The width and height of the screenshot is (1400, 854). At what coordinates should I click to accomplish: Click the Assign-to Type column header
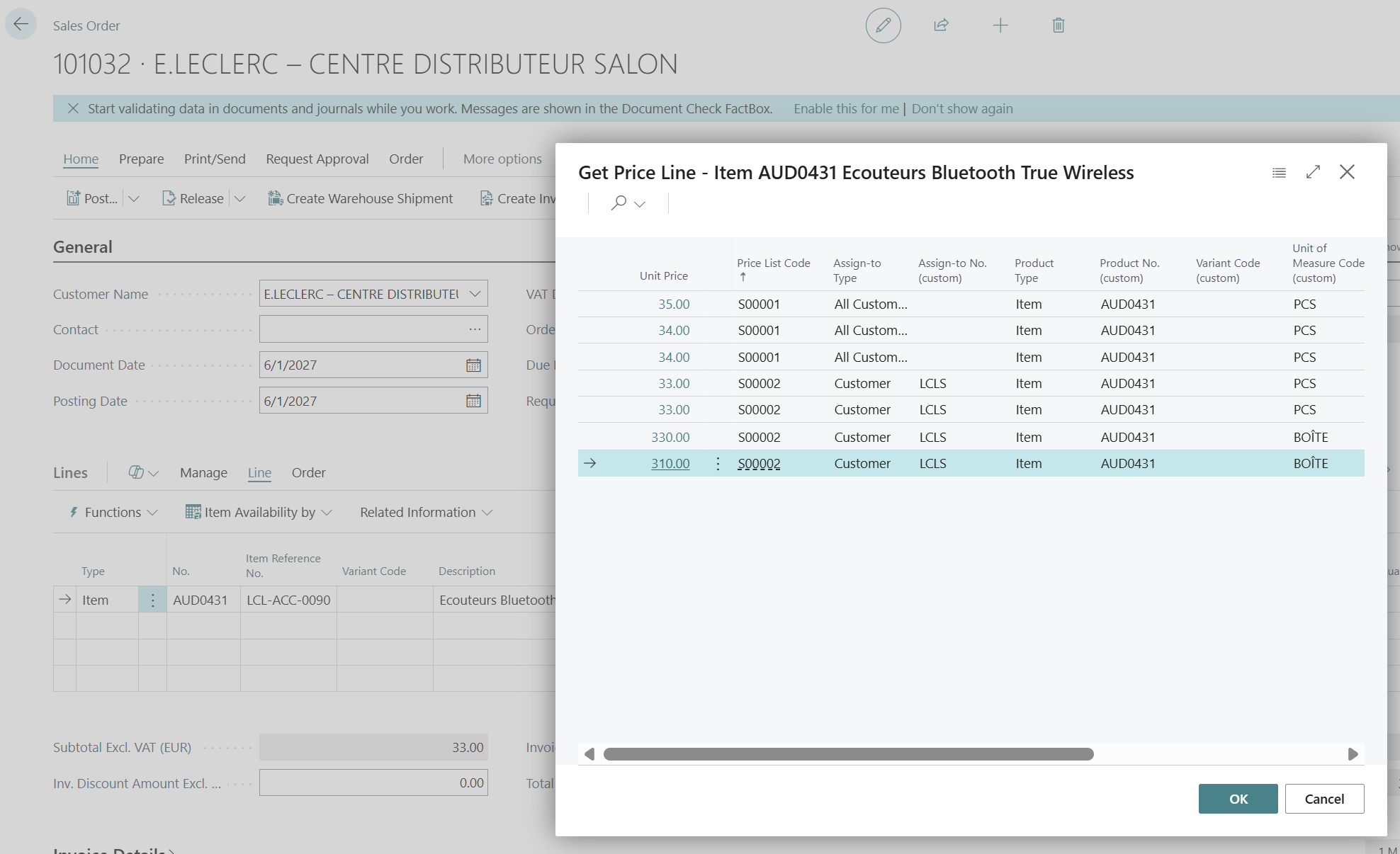[x=857, y=271]
